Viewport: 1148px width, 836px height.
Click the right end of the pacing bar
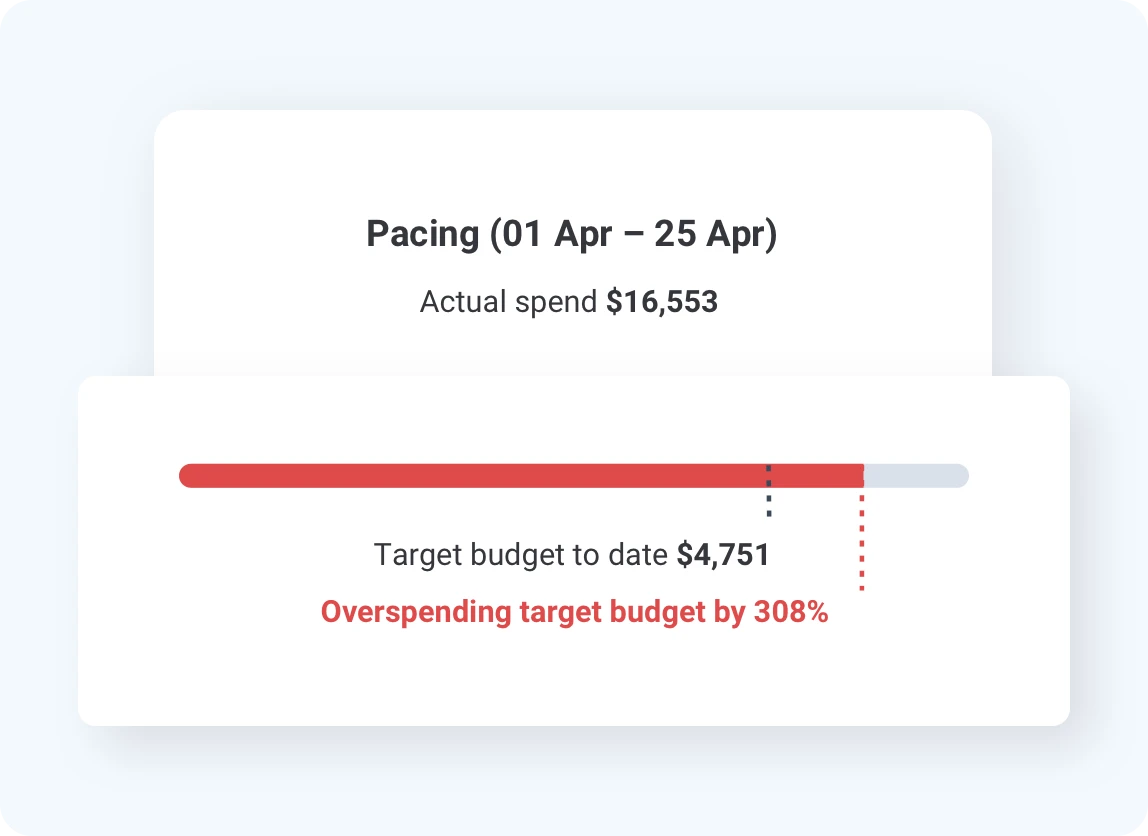[x=960, y=476]
